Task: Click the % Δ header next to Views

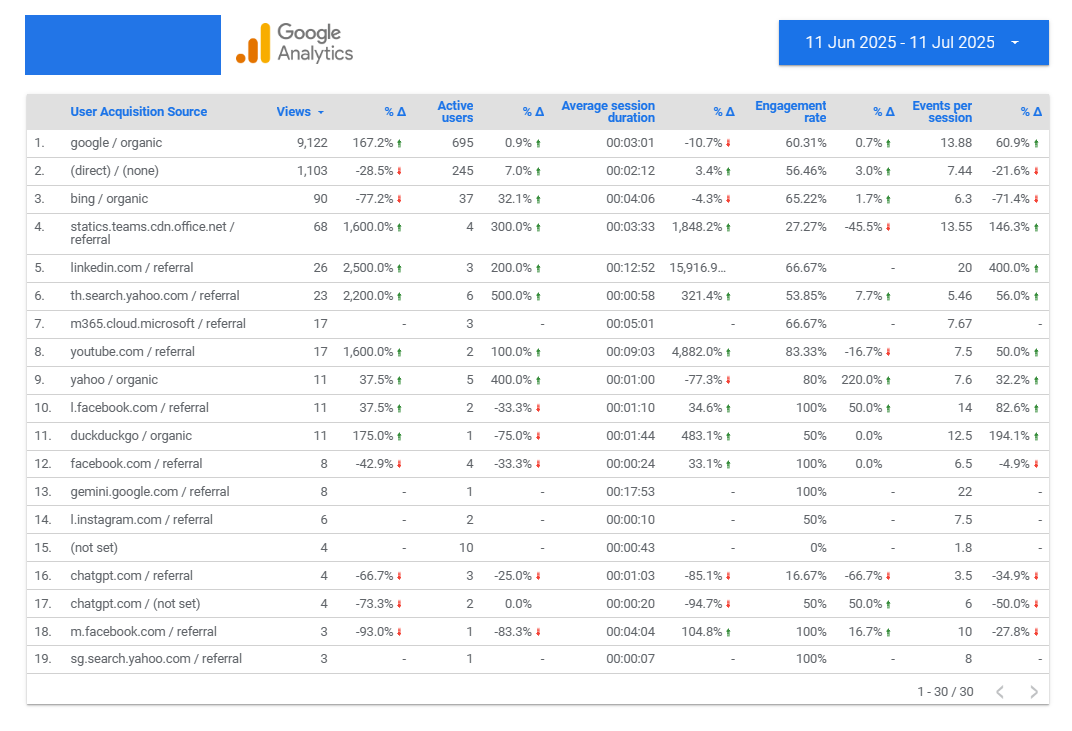Action: [394, 111]
